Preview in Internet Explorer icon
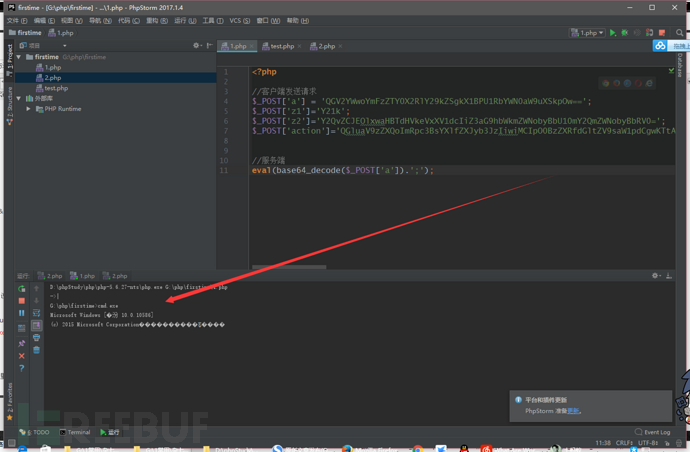Image resolution: width=690 pixels, height=452 pixels. tap(649, 83)
